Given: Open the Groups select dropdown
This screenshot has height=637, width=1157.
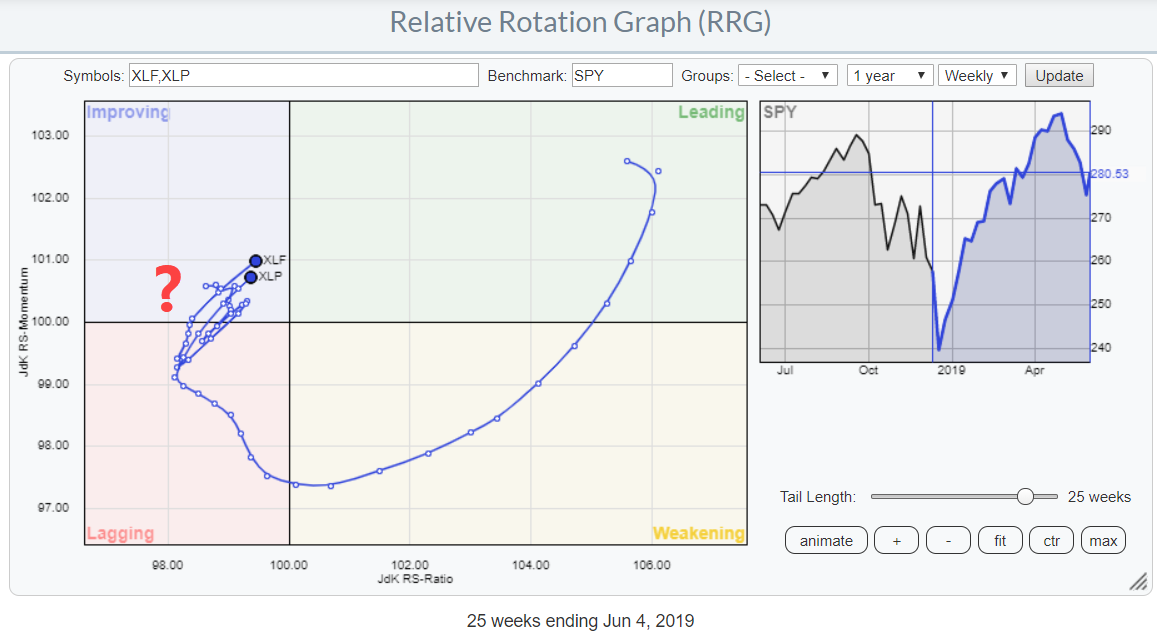Looking at the screenshot, I should click(787, 76).
